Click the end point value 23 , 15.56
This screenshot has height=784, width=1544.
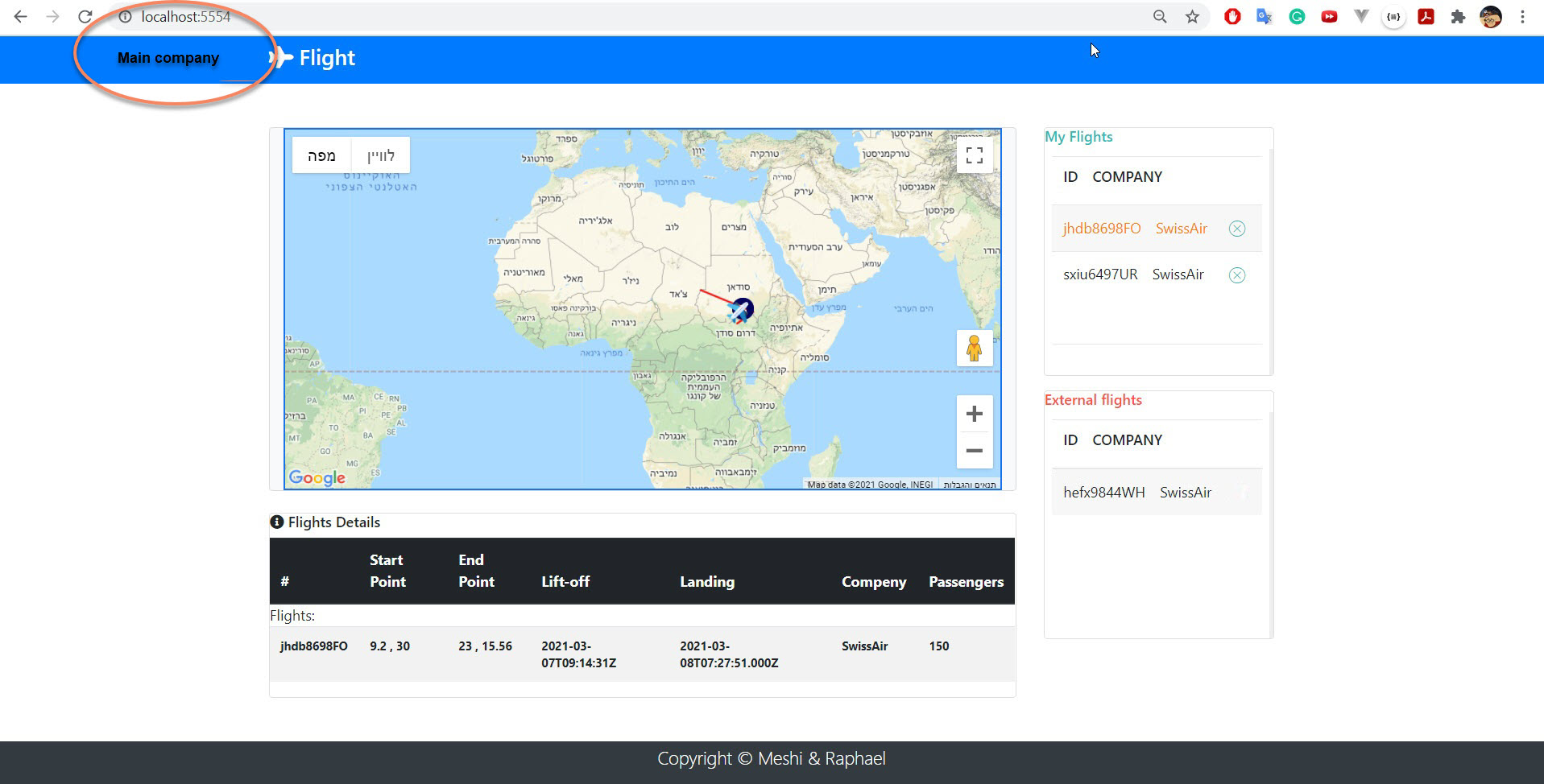(x=485, y=646)
